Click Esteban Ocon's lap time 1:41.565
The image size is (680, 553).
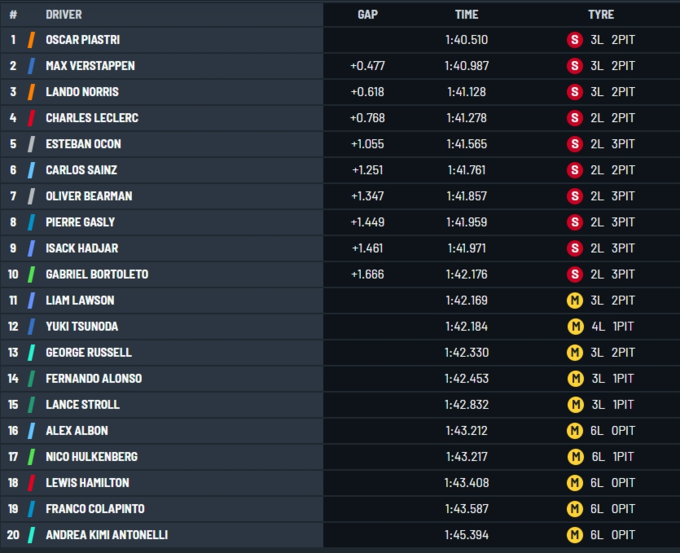point(467,144)
